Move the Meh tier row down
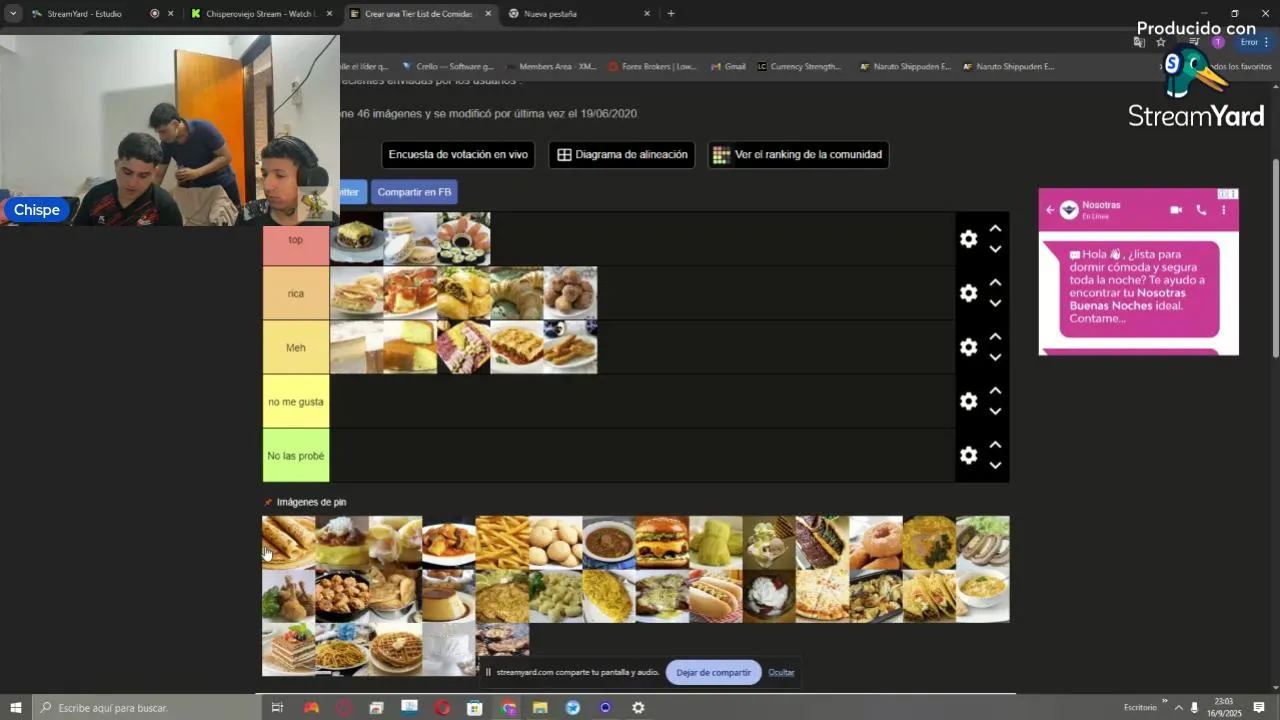The image size is (1280, 720). click(x=995, y=357)
